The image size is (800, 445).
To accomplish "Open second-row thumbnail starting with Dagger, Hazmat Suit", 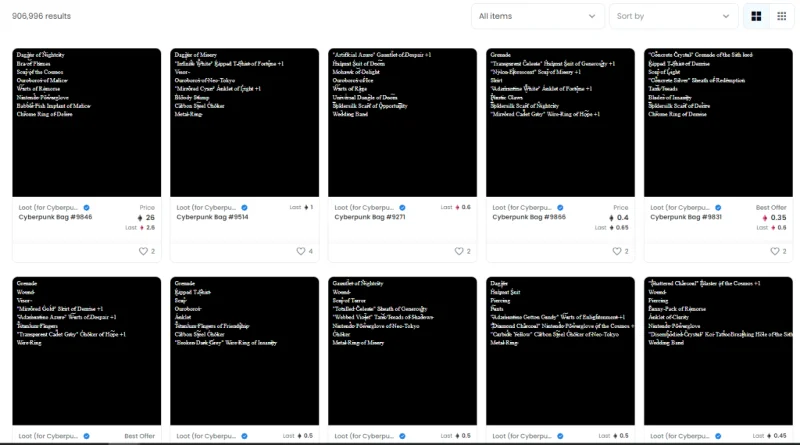I will (560, 351).
